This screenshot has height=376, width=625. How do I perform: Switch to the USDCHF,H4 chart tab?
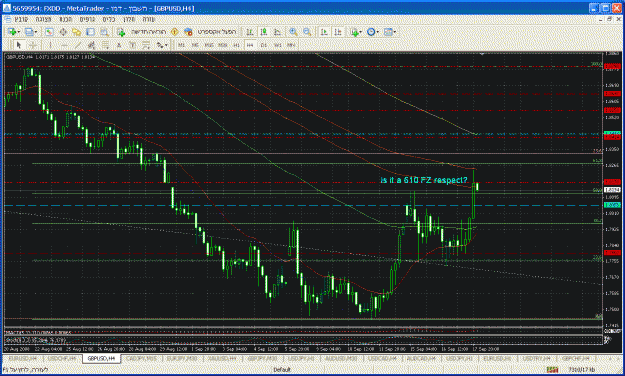[62, 359]
